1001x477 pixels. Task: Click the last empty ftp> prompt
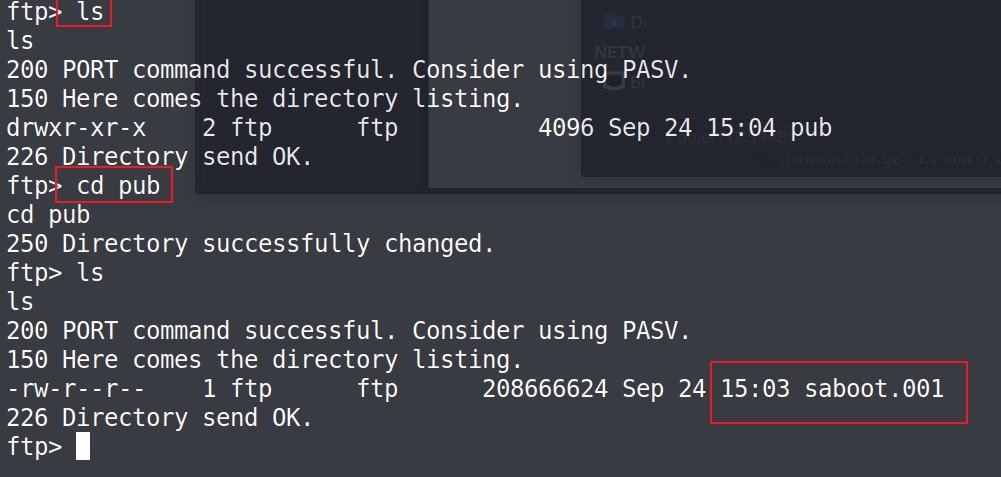pos(34,447)
